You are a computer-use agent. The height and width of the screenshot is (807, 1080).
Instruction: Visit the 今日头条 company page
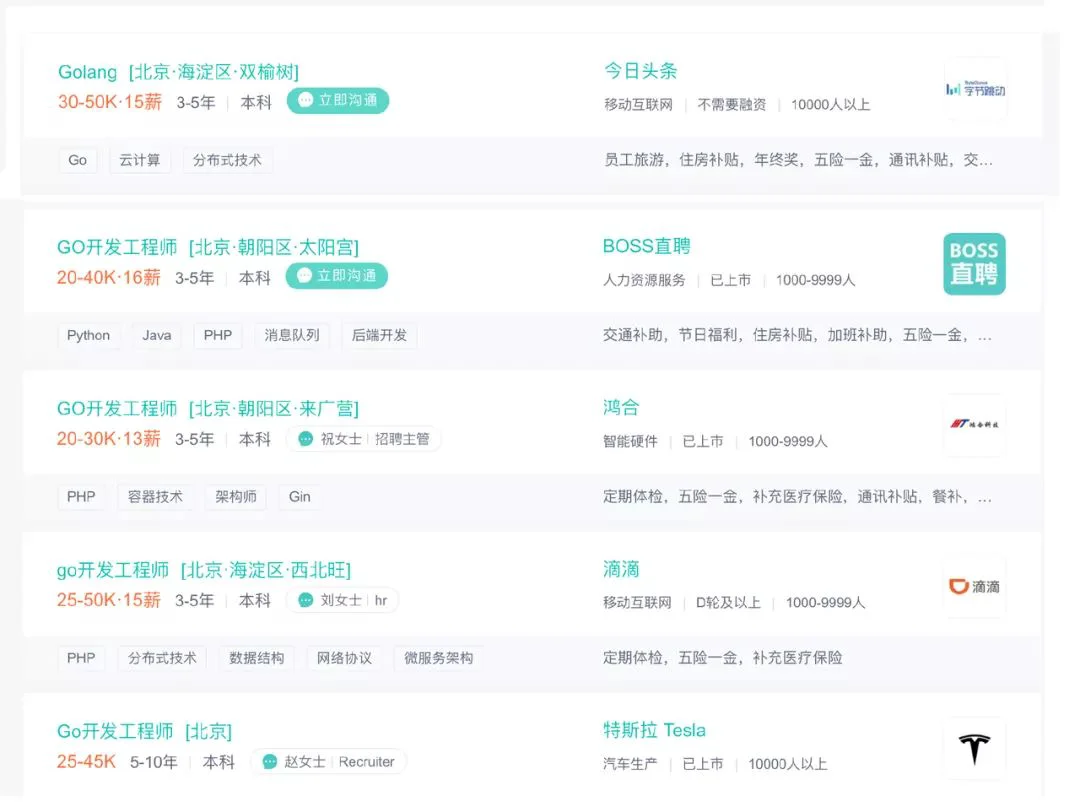640,71
